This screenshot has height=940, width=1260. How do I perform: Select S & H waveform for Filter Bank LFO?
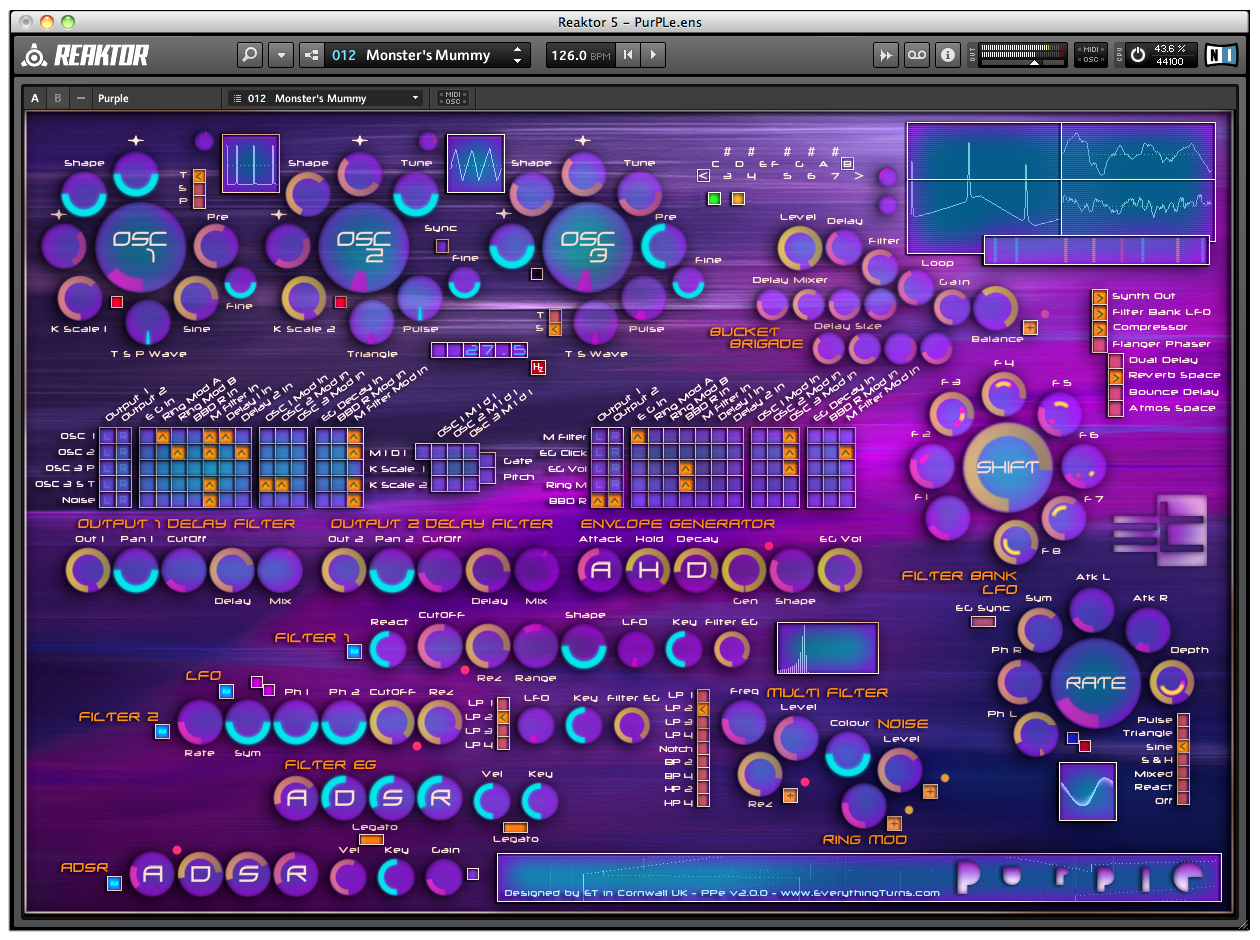click(1183, 760)
